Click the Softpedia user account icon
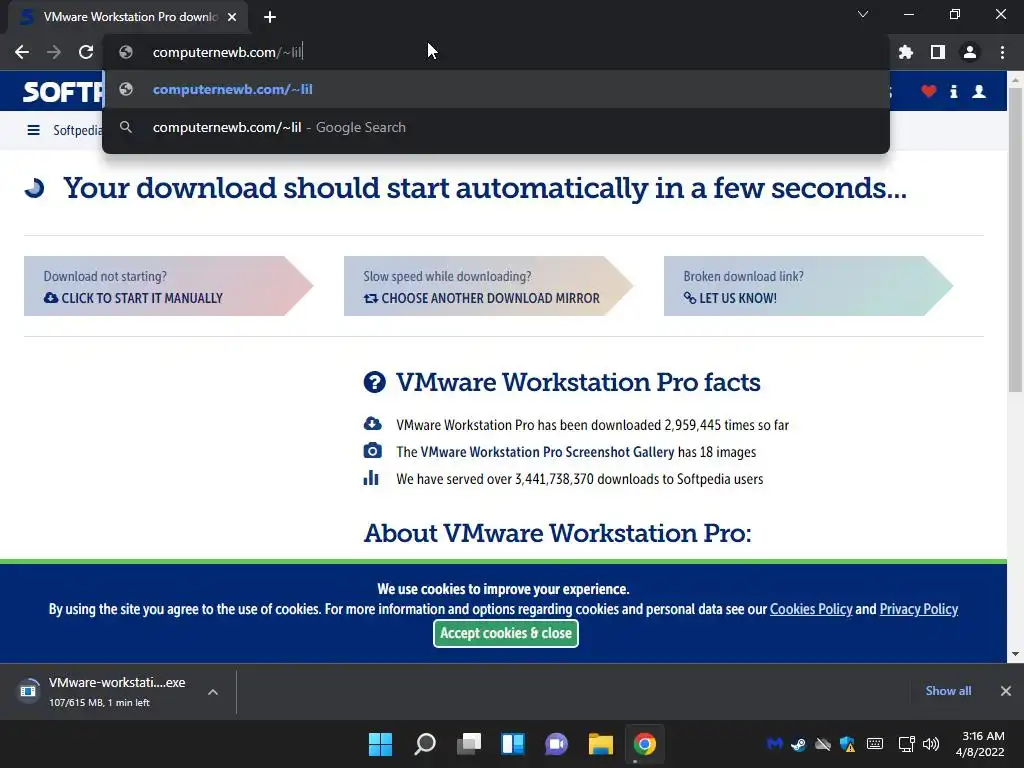This screenshot has height=768, width=1024. 979,91
